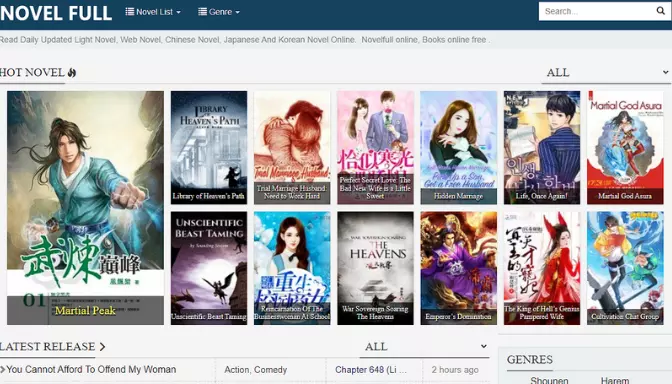
Task: Open Reincarnation Of The Businesswoman At School cover
Action: 292,268
